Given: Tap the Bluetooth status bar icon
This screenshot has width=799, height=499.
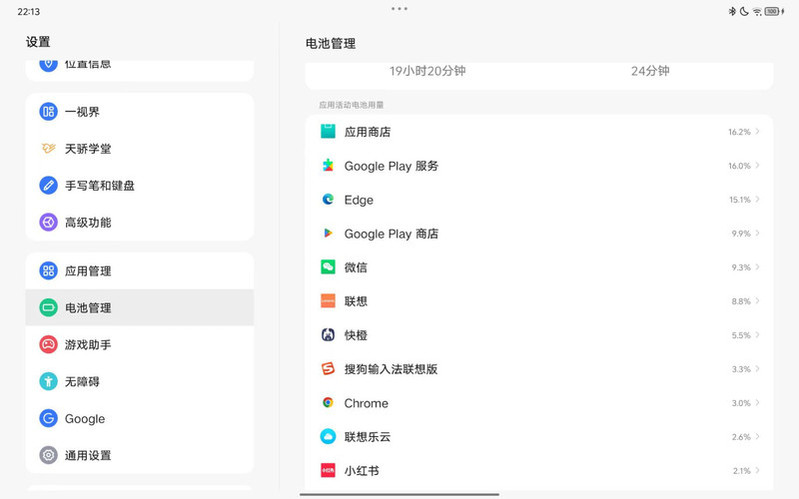Looking at the screenshot, I should coord(732,11).
